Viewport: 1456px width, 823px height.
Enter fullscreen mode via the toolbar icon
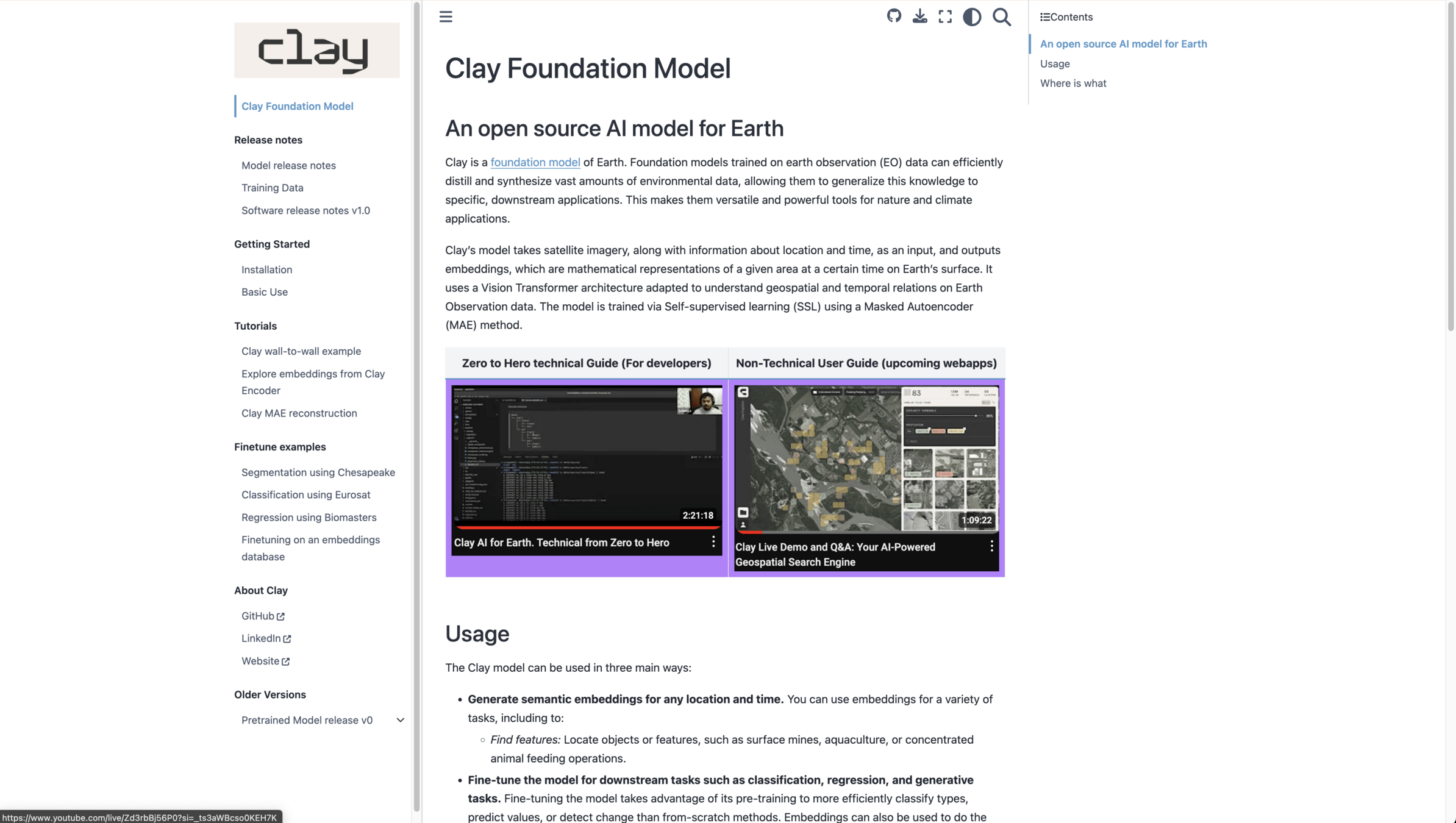945,16
